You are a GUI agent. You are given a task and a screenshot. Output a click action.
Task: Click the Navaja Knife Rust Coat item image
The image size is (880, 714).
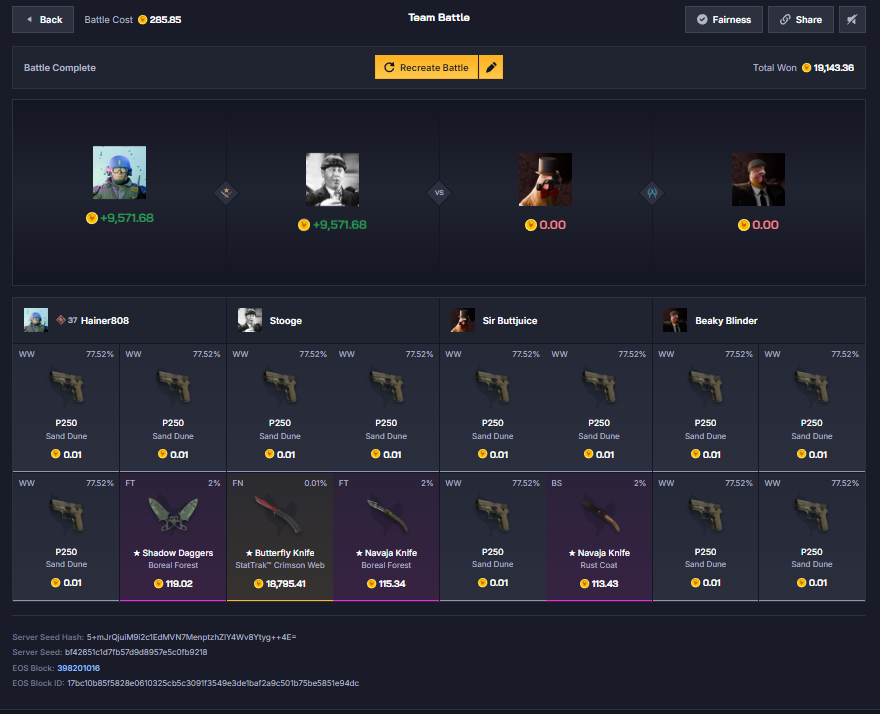[x=599, y=515]
